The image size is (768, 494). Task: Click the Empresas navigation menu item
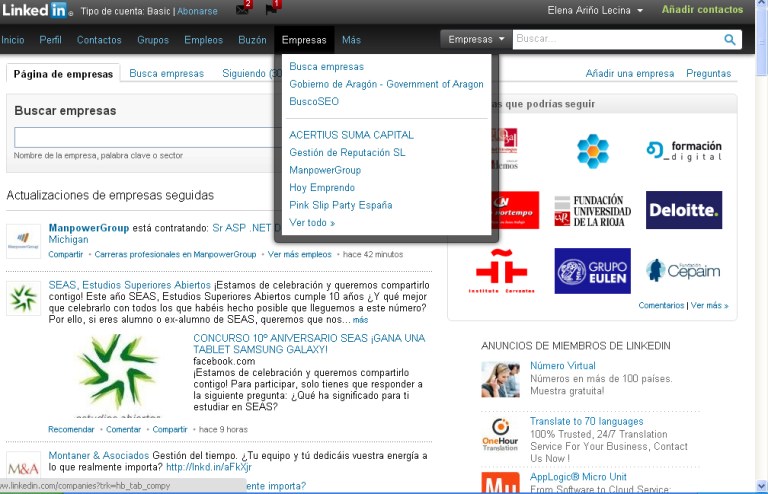pos(304,40)
